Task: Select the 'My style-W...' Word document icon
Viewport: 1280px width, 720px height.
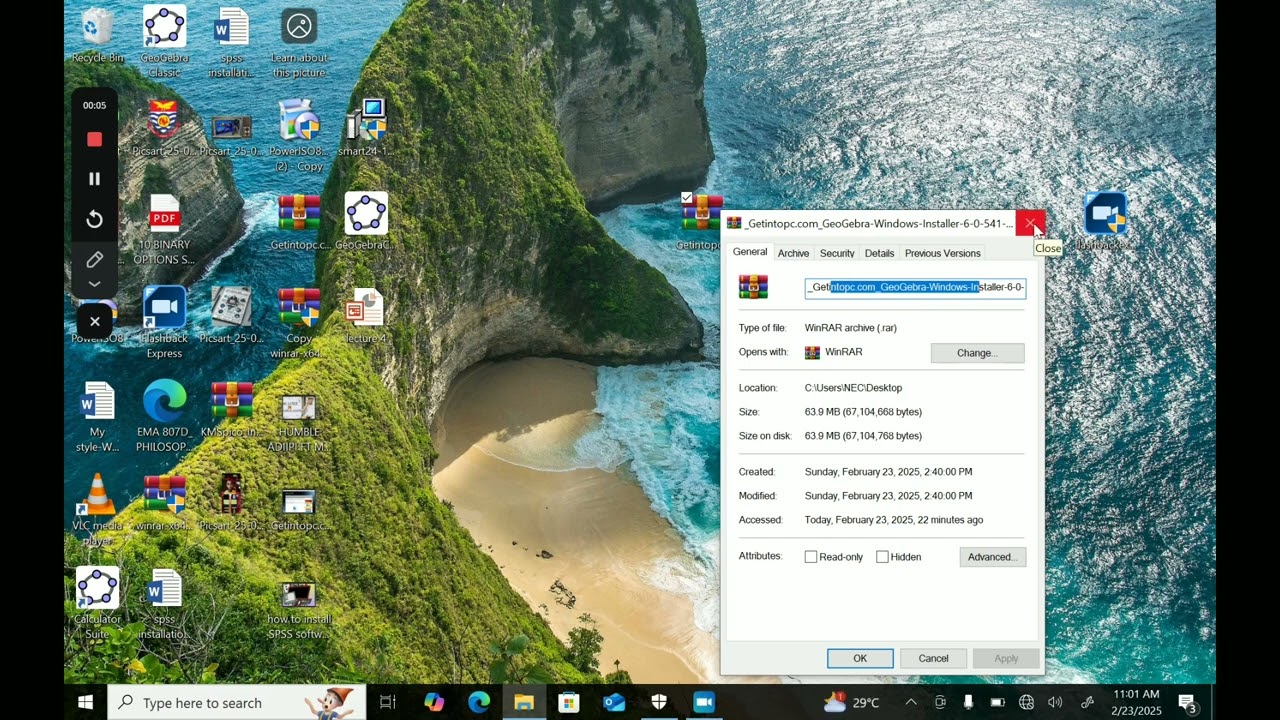Action: [97, 417]
